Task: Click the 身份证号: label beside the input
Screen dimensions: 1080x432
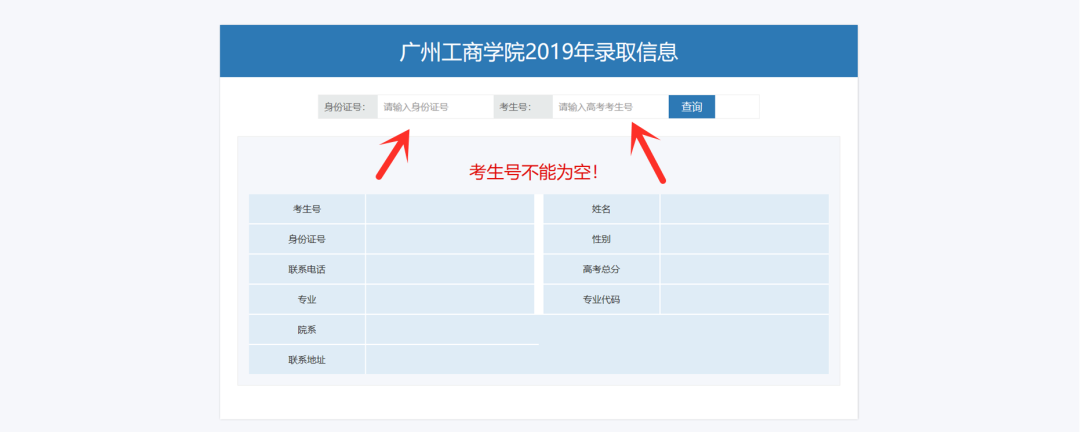Action: 348,107
